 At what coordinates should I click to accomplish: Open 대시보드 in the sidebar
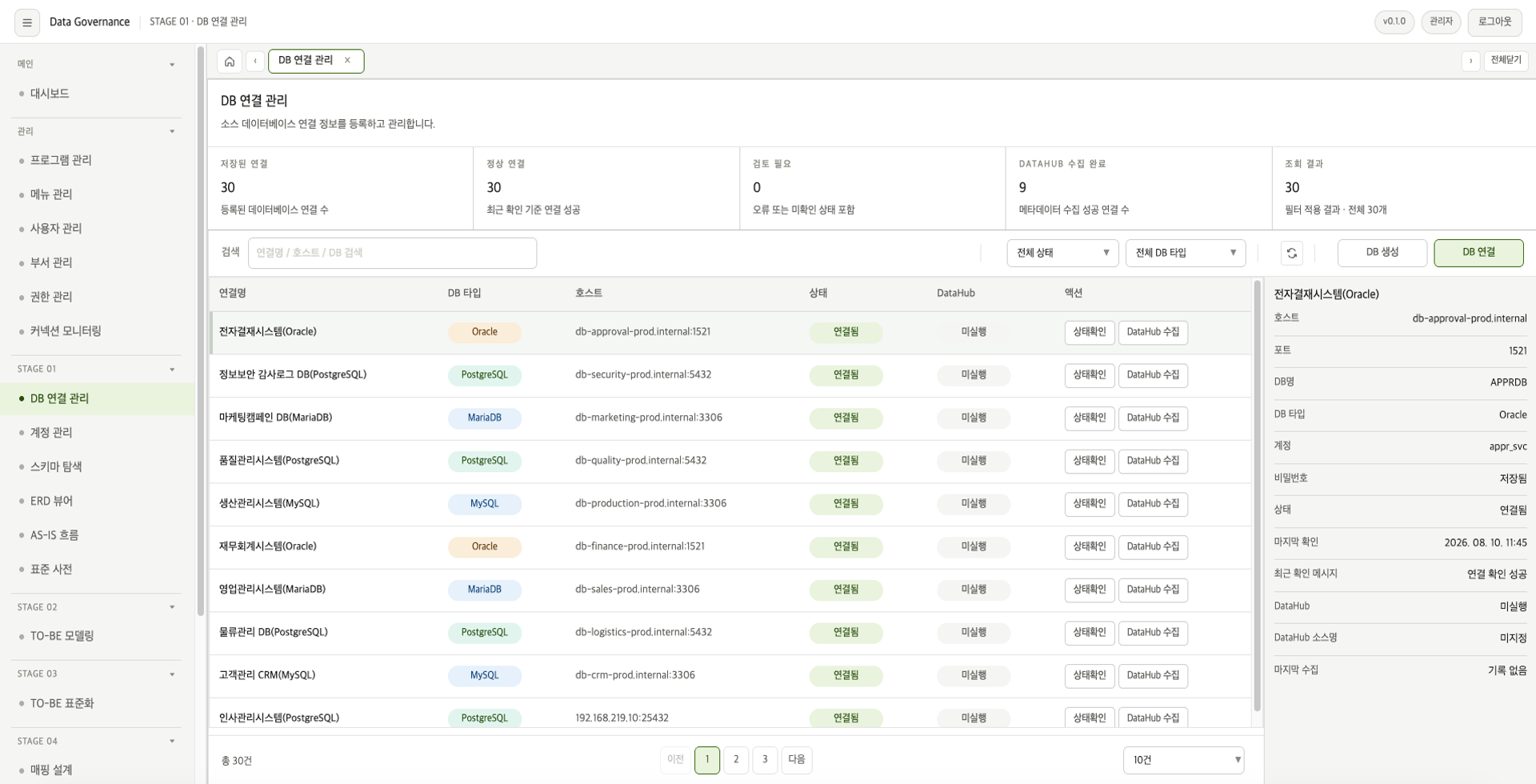(98, 94)
